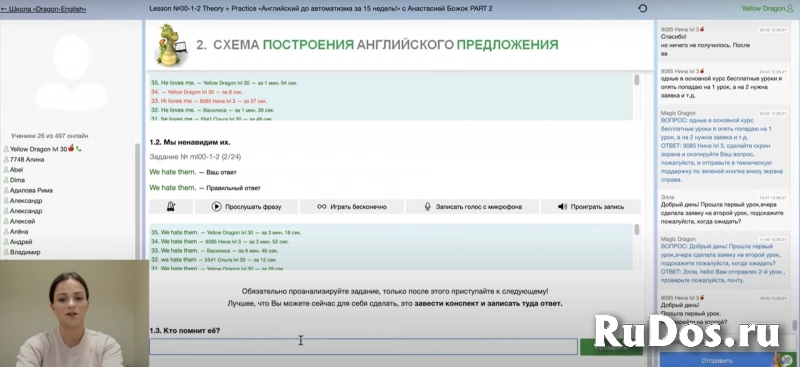Select student Андрей in list
Viewport: 800px width, 367px height.
click(x=21, y=241)
